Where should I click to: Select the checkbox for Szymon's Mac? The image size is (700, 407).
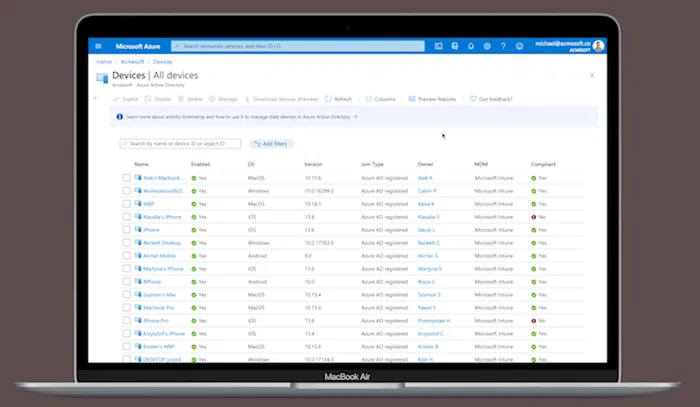click(127, 295)
